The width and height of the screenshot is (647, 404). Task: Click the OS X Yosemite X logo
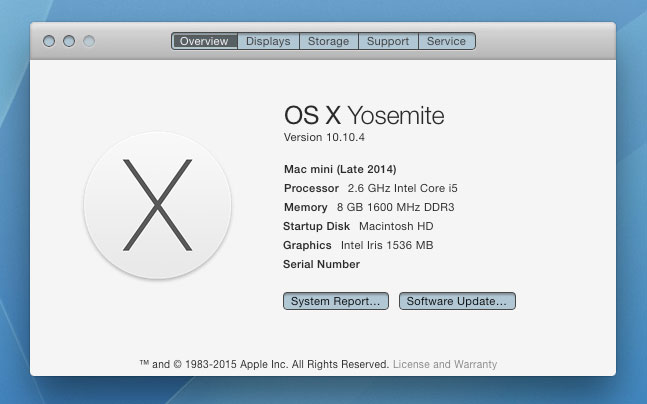coord(158,205)
